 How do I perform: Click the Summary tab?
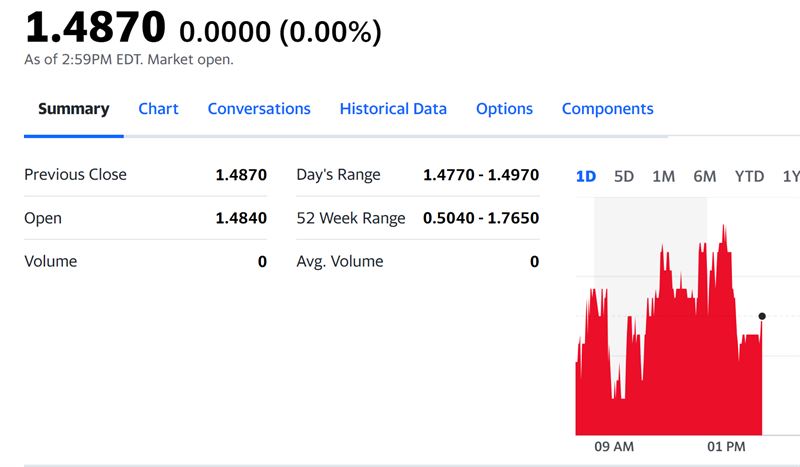coord(73,109)
